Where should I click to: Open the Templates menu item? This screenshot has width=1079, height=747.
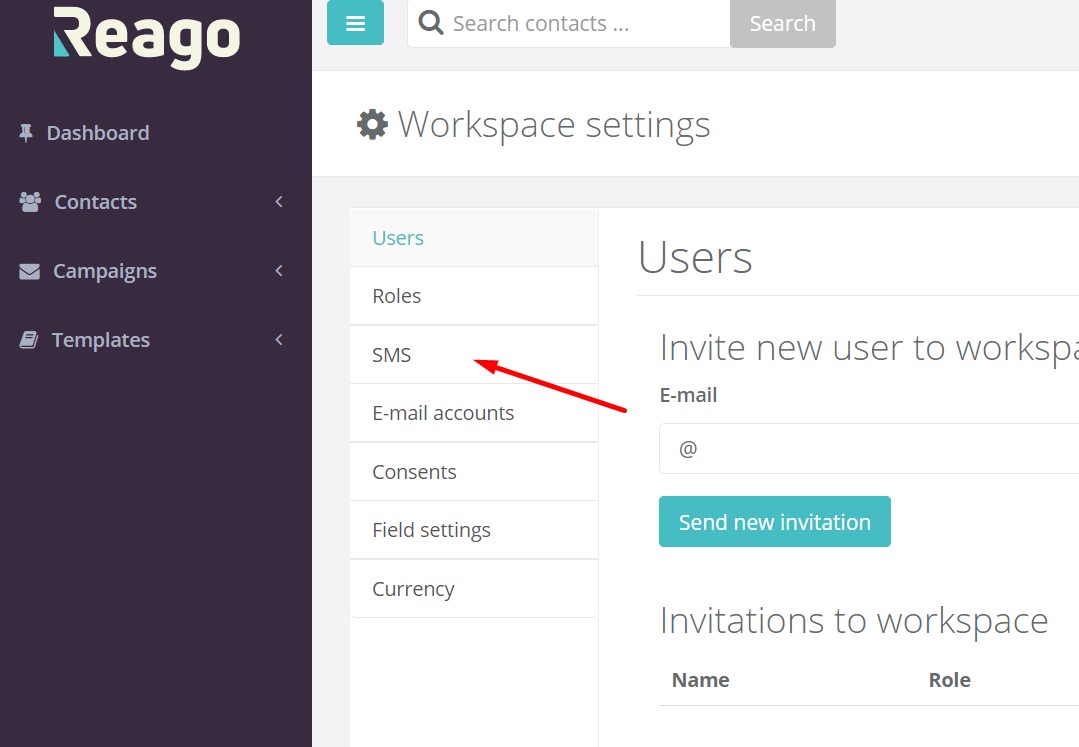tap(100, 340)
